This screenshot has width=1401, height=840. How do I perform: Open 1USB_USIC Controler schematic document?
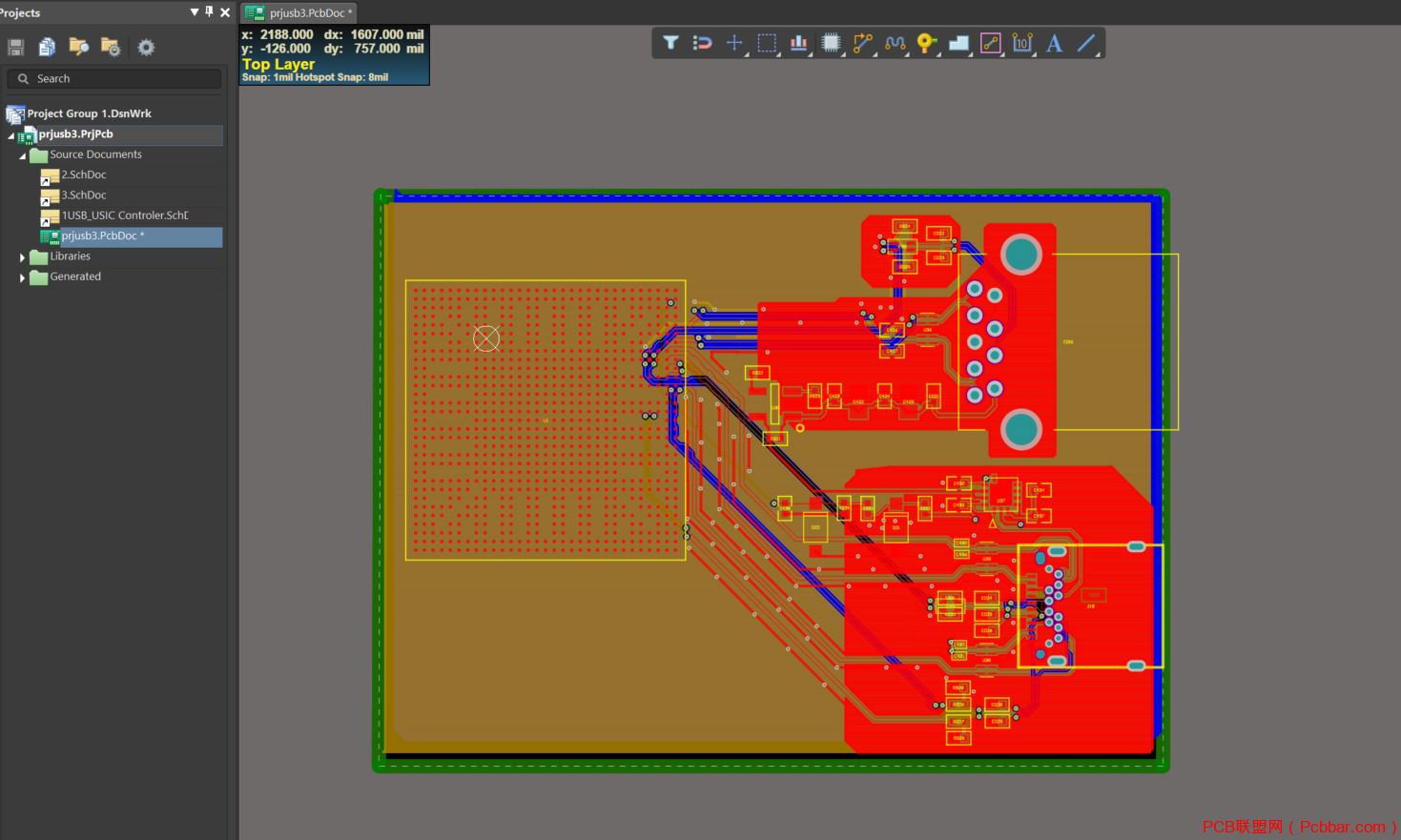125,215
